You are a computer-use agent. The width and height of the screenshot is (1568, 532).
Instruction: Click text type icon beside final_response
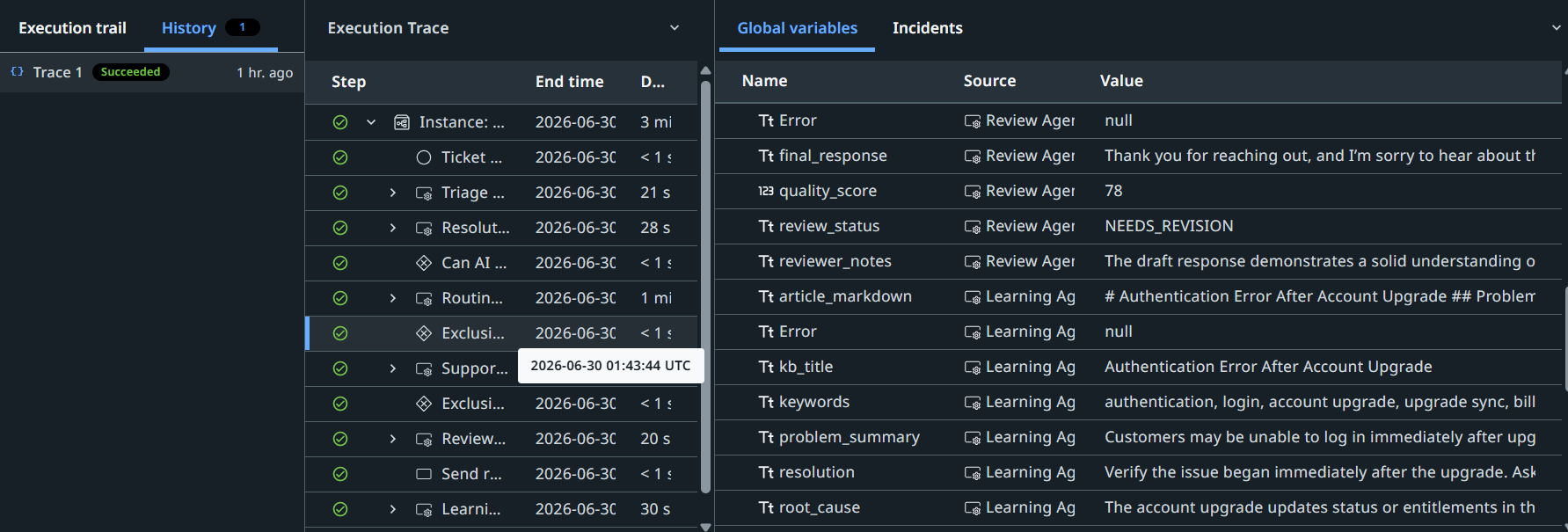click(x=766, y=156)
